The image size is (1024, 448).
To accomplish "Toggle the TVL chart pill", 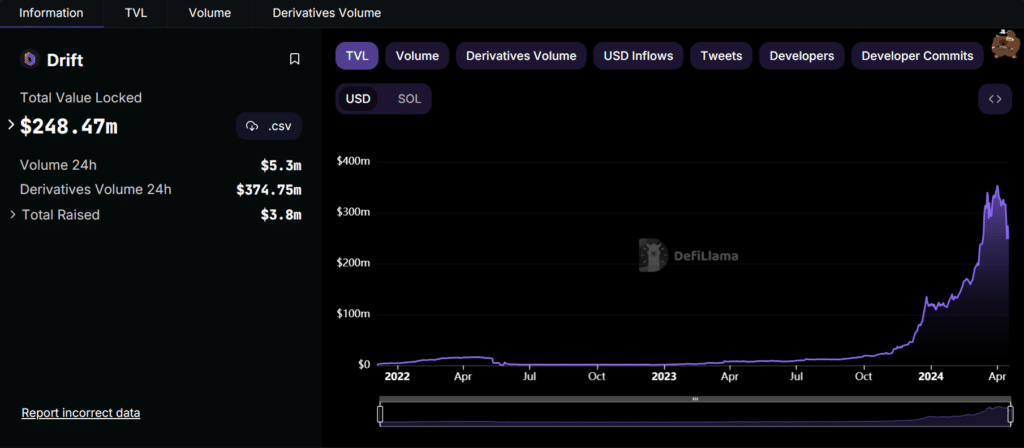I will coord(357,56).
